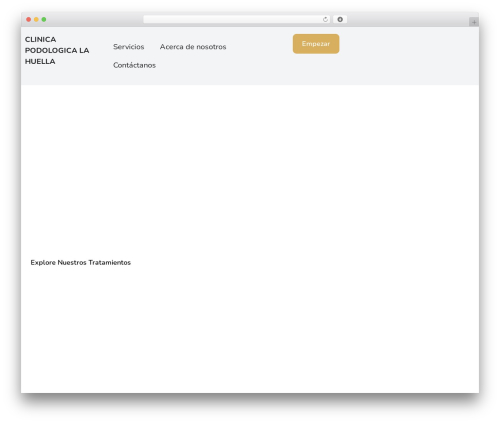Click the round extension icon beside address bar
Screen dimensions: 500x423
coord(340,20)
